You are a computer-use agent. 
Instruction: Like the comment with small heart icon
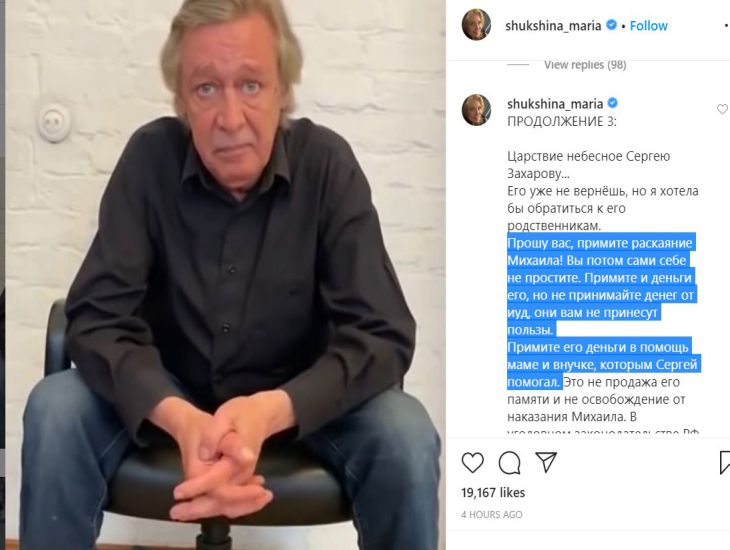pos(722,109)
